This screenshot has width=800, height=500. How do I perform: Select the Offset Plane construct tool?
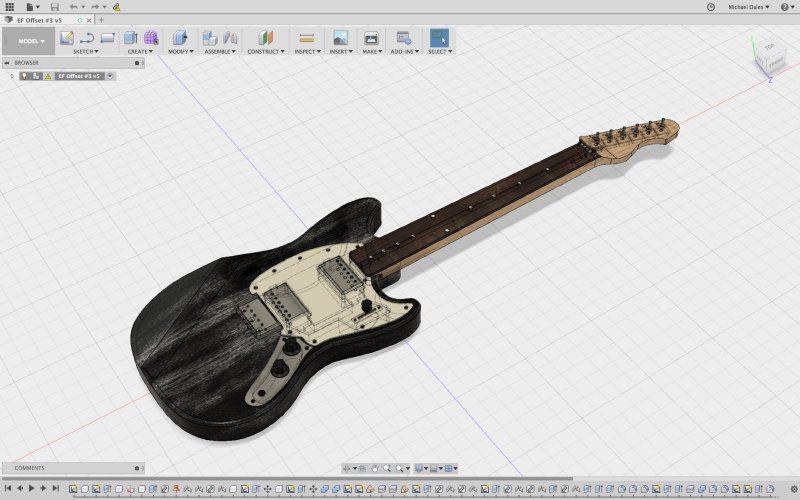(x=265, y=38)
